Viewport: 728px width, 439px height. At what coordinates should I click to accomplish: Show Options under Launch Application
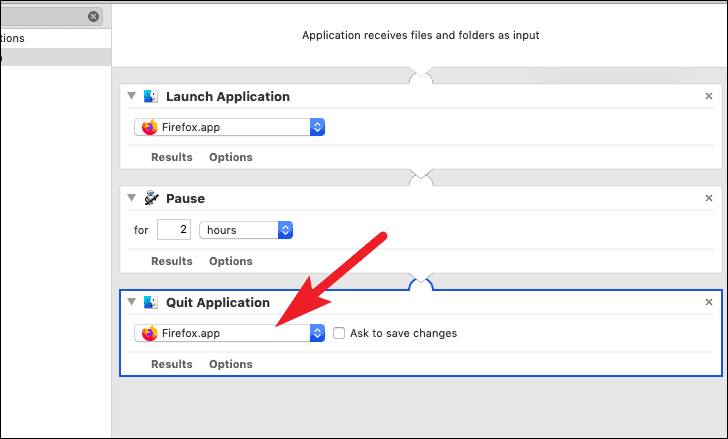tap(231, 157)
